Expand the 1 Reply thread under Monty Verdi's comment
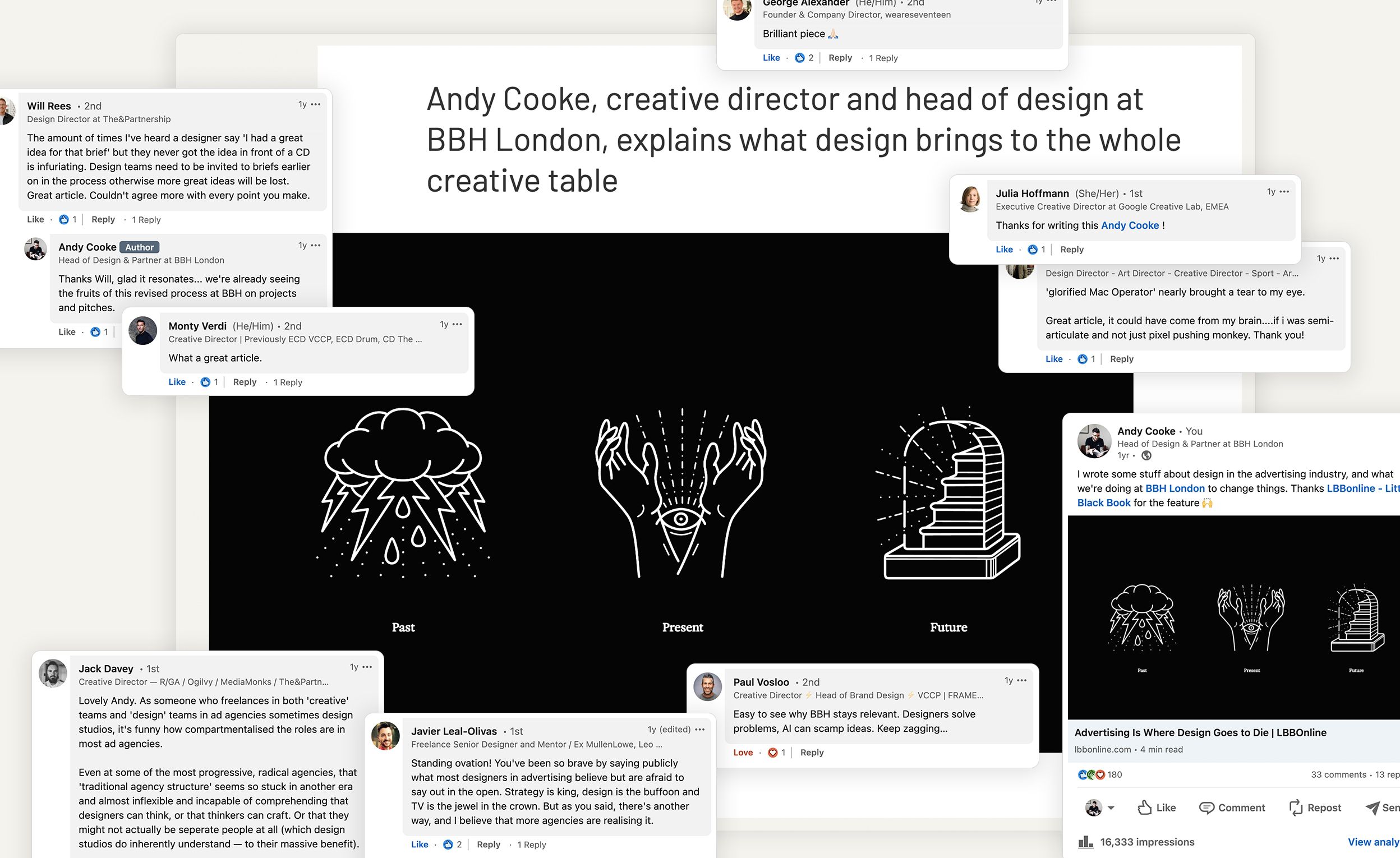This screenshot has height=858, width=1400. (x=288, y=382)
